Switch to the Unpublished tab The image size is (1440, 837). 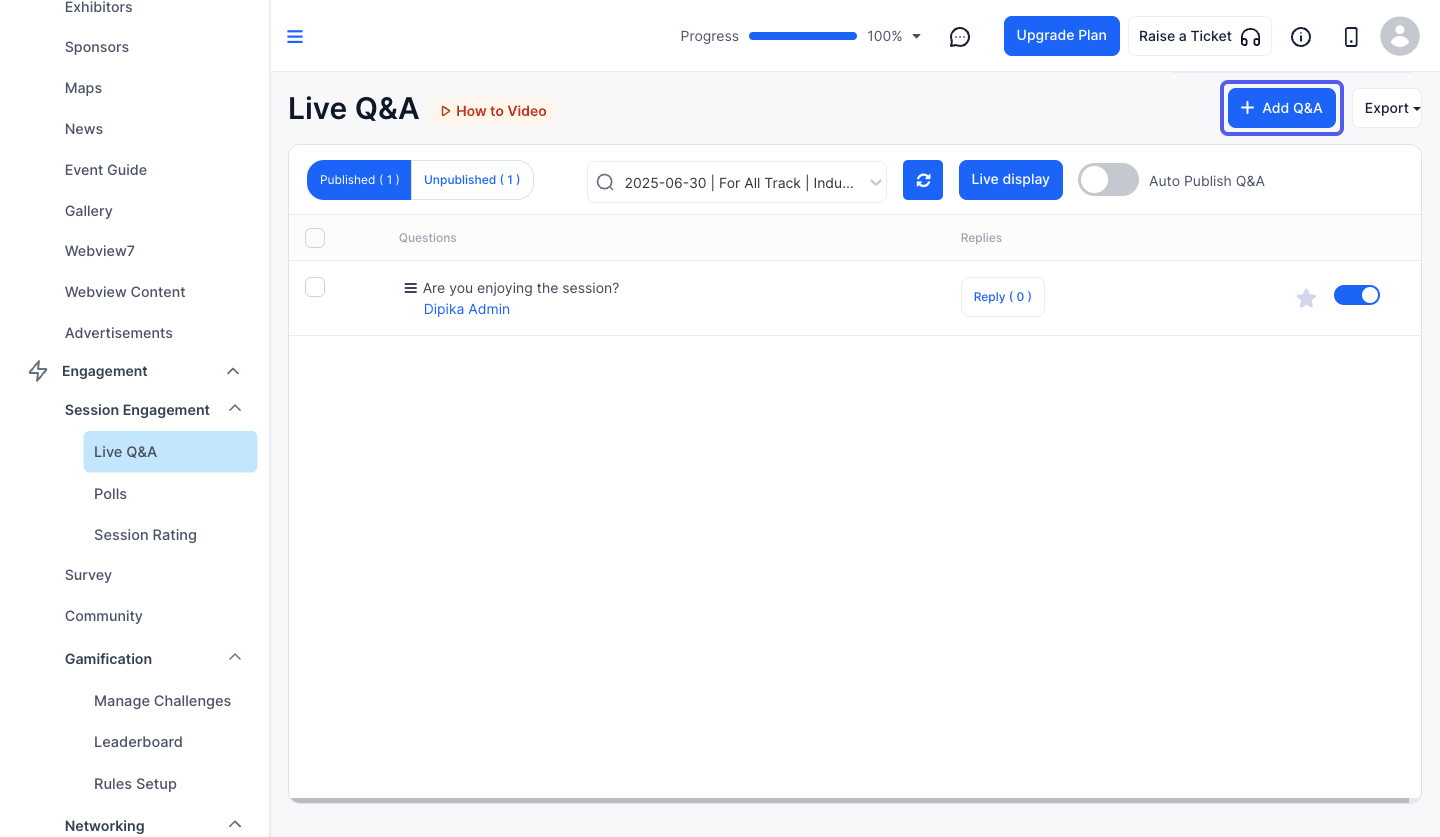click(472, 180)
